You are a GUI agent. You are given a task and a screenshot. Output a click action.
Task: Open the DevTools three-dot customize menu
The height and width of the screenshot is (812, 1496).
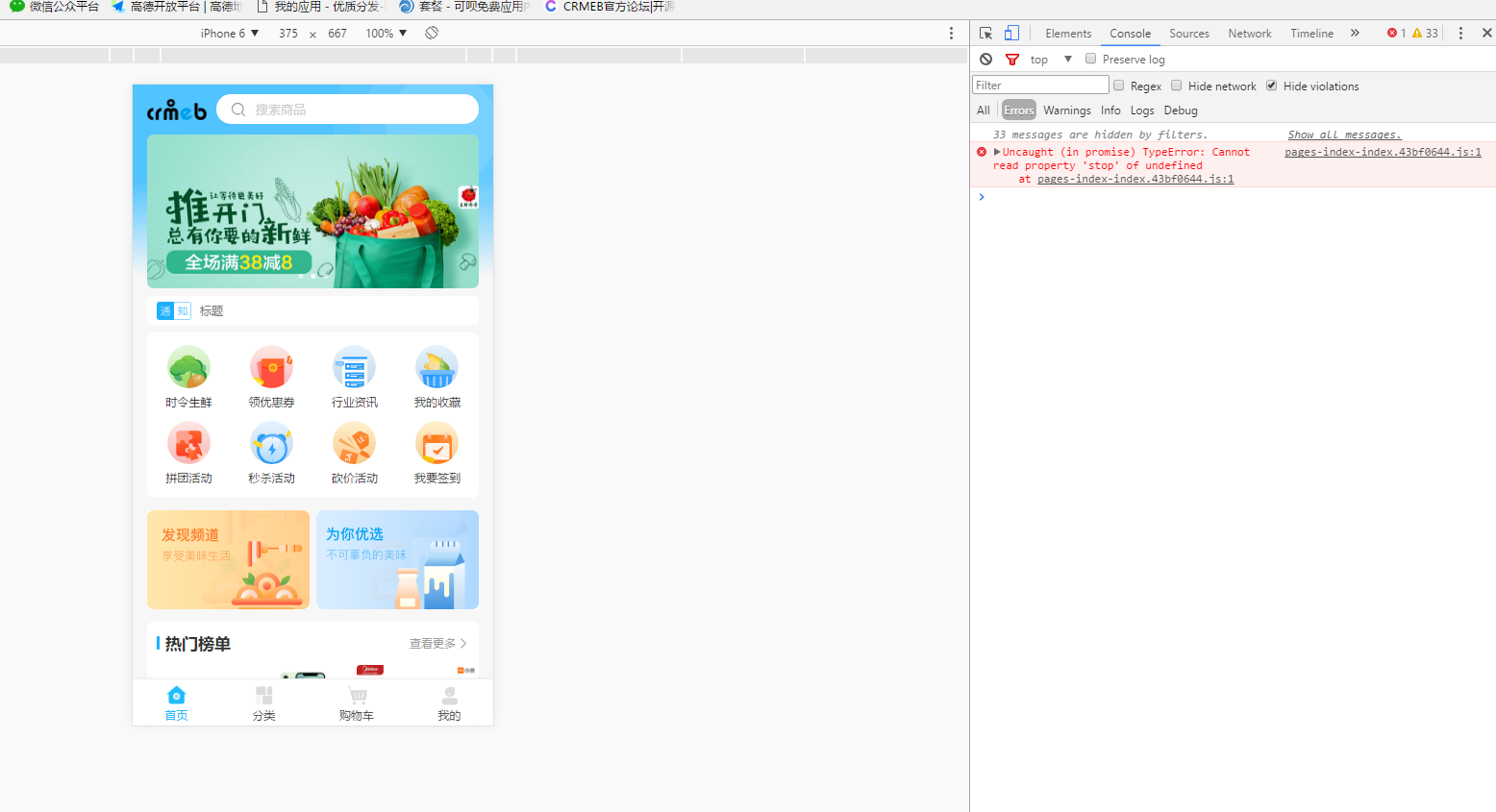click(1460, 33)
